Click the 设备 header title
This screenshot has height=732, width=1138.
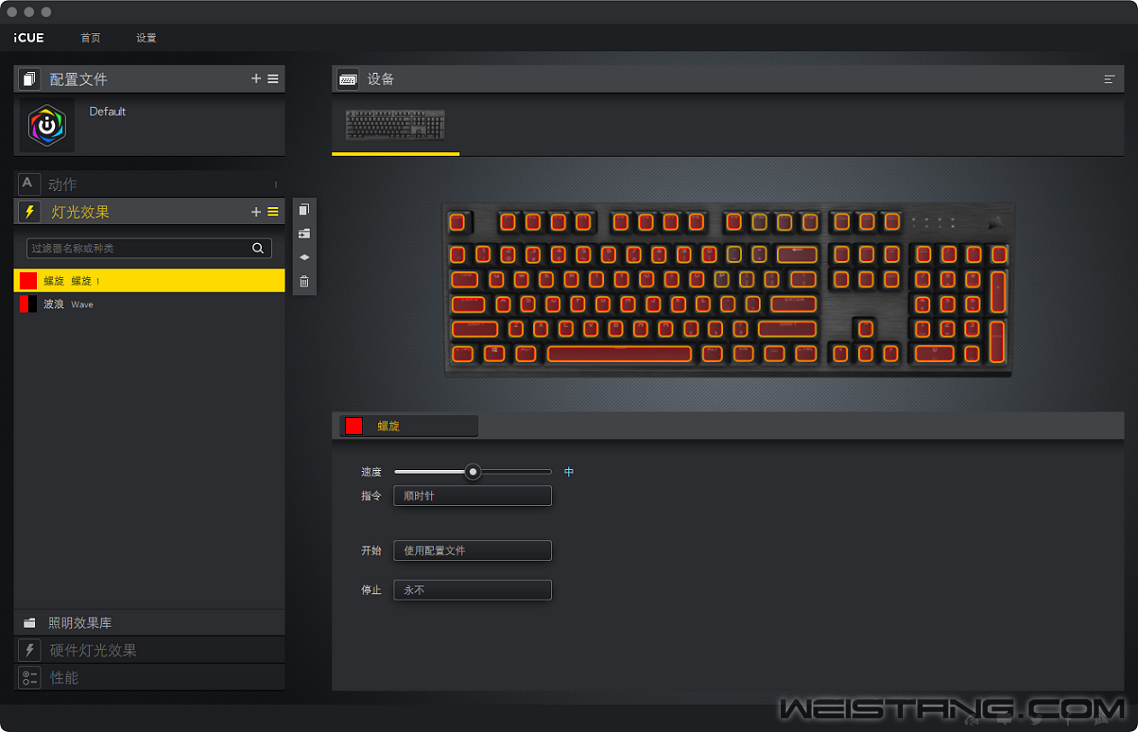(x=380, y=79)
